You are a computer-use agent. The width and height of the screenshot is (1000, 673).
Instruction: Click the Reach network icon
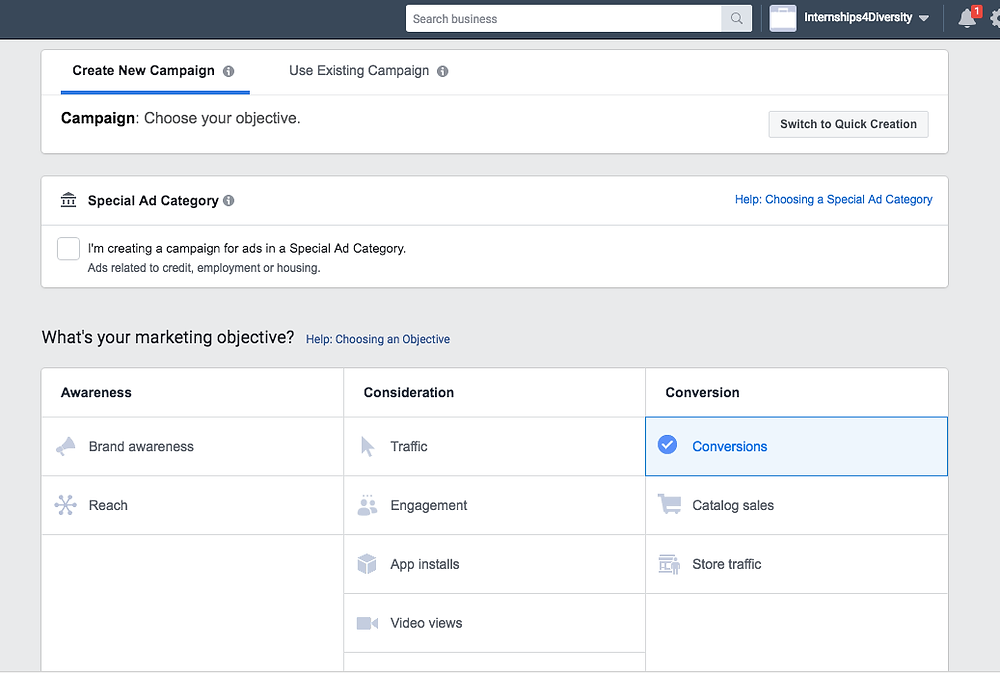pos(65,505)
